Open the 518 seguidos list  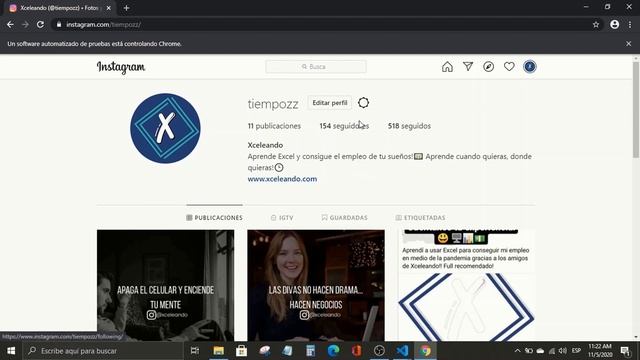(x=409, y=126)
